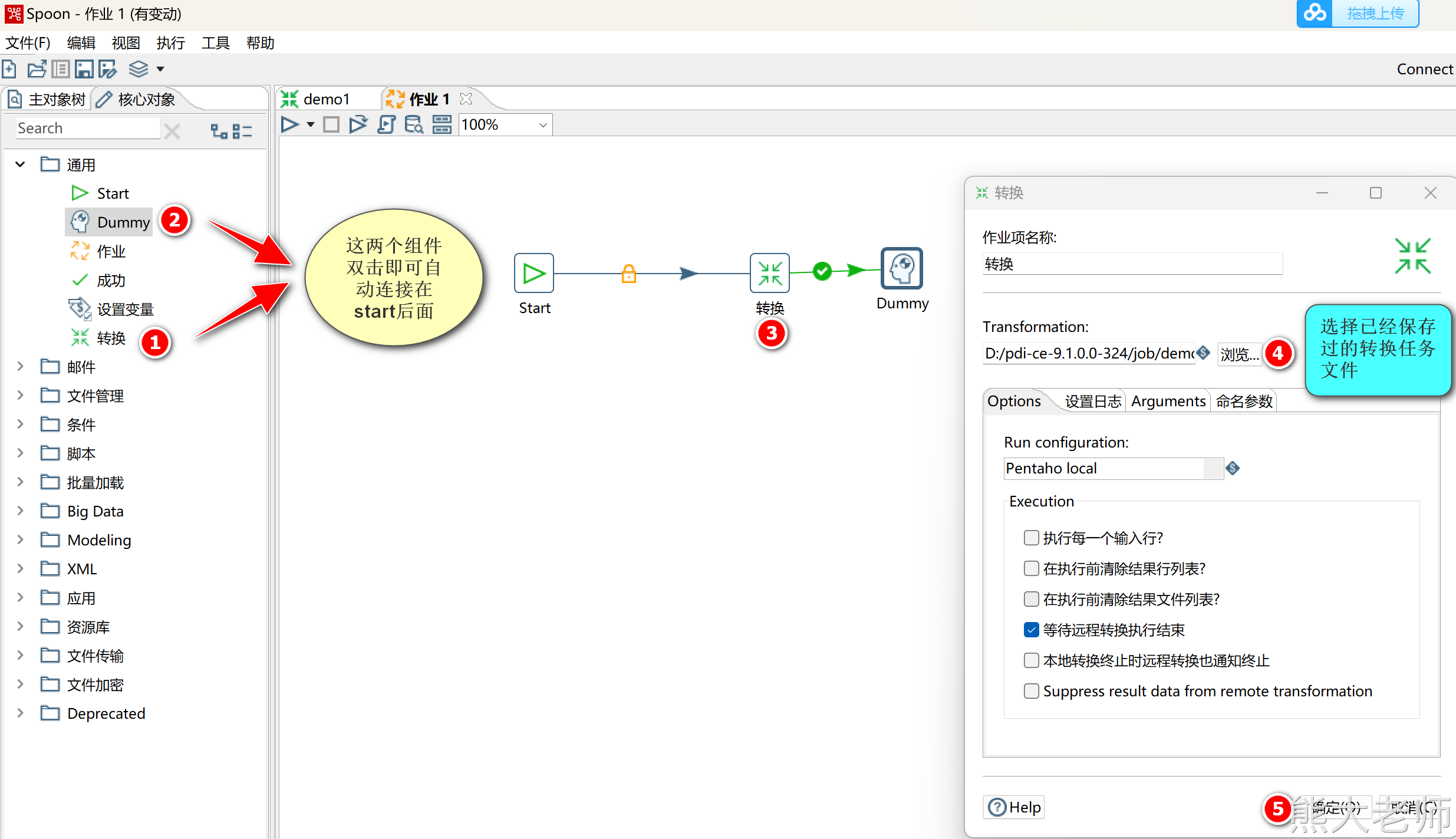Click the Explore database toolbar icon

[x=414, y=124]
